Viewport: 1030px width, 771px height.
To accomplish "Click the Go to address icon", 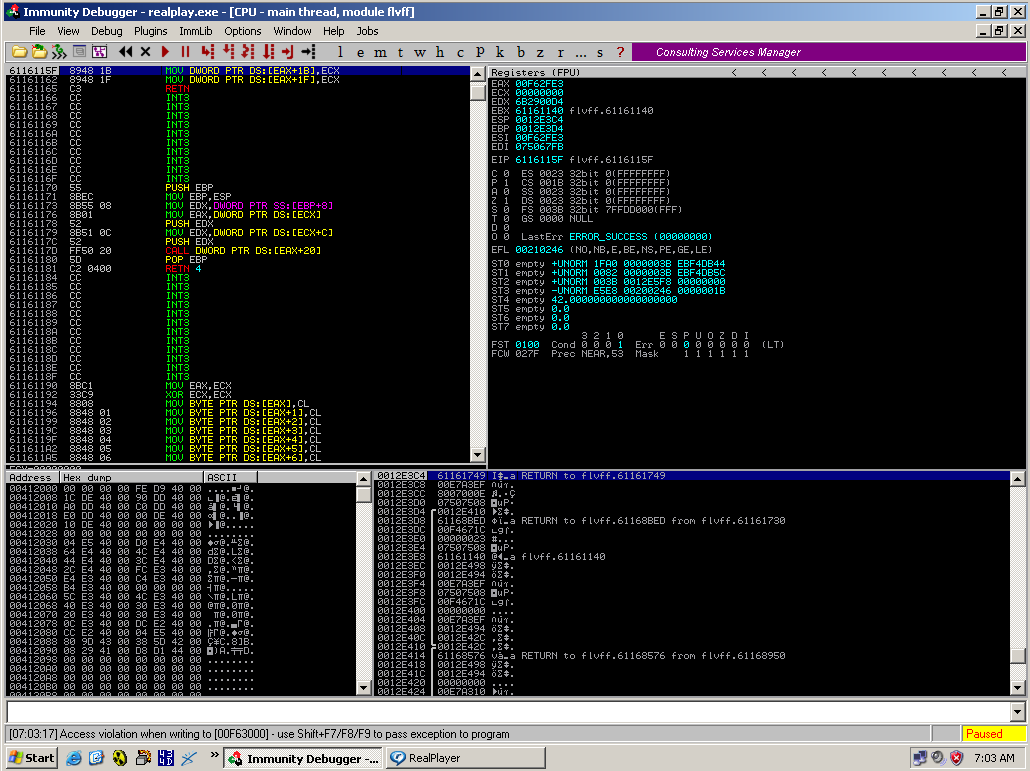I will [x=308, y=52].
